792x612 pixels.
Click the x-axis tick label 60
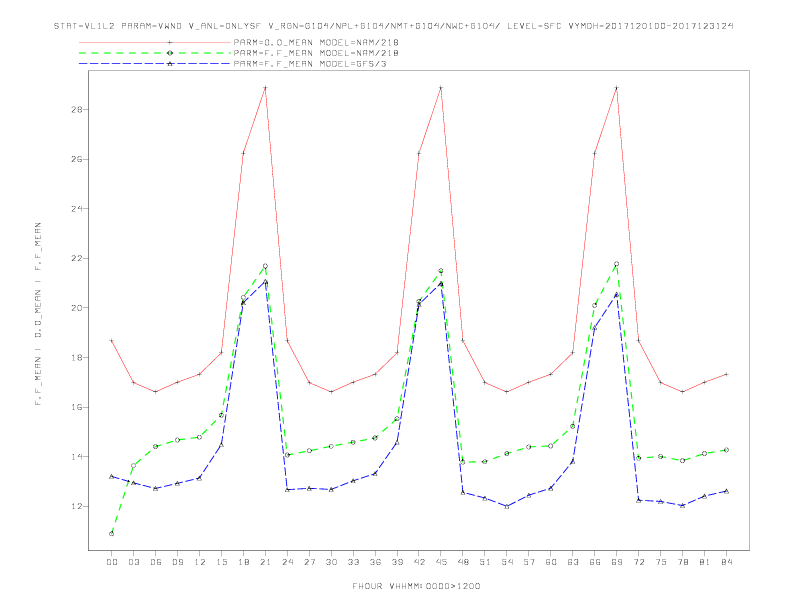pos(551,562)
